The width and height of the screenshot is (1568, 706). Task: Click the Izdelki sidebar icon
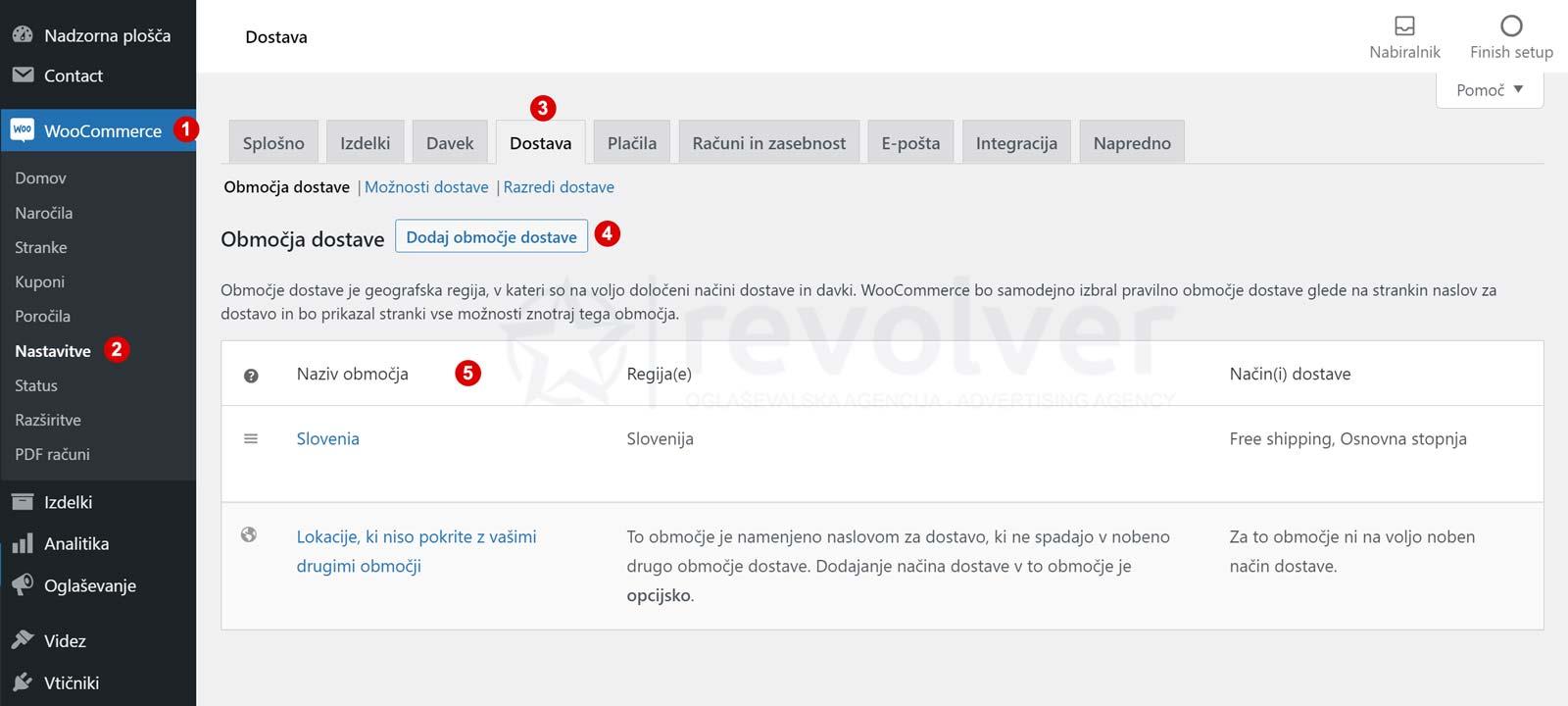(x=23, y=502)
